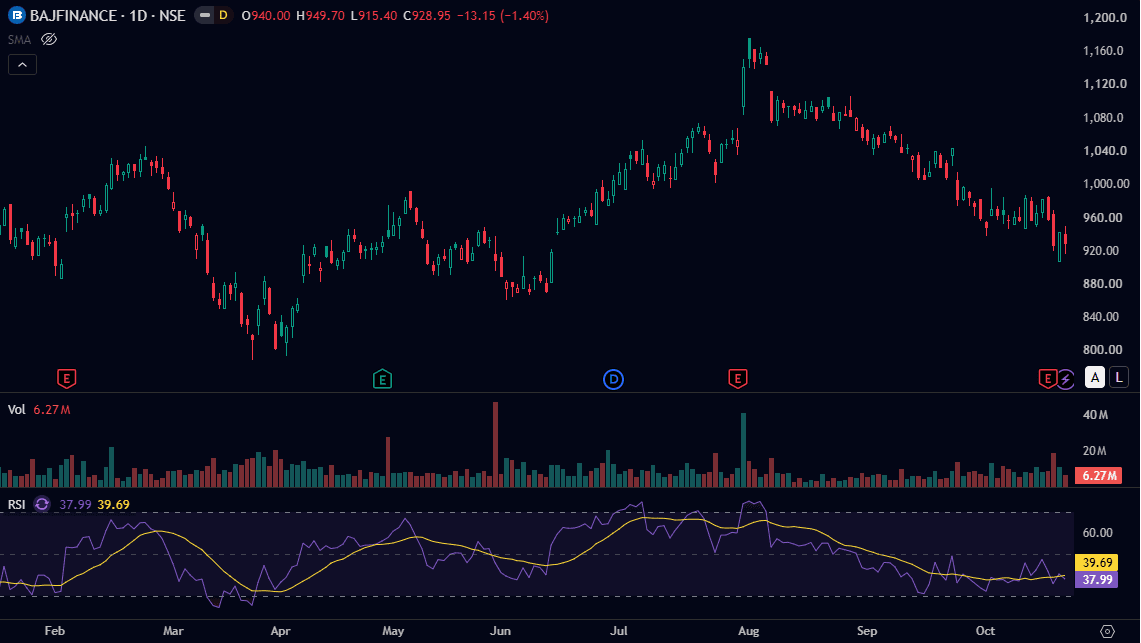The height and width of the screenshot is (643, 1141).
Task: Click the 40 M volume axis label
Action: [1095, 415]
